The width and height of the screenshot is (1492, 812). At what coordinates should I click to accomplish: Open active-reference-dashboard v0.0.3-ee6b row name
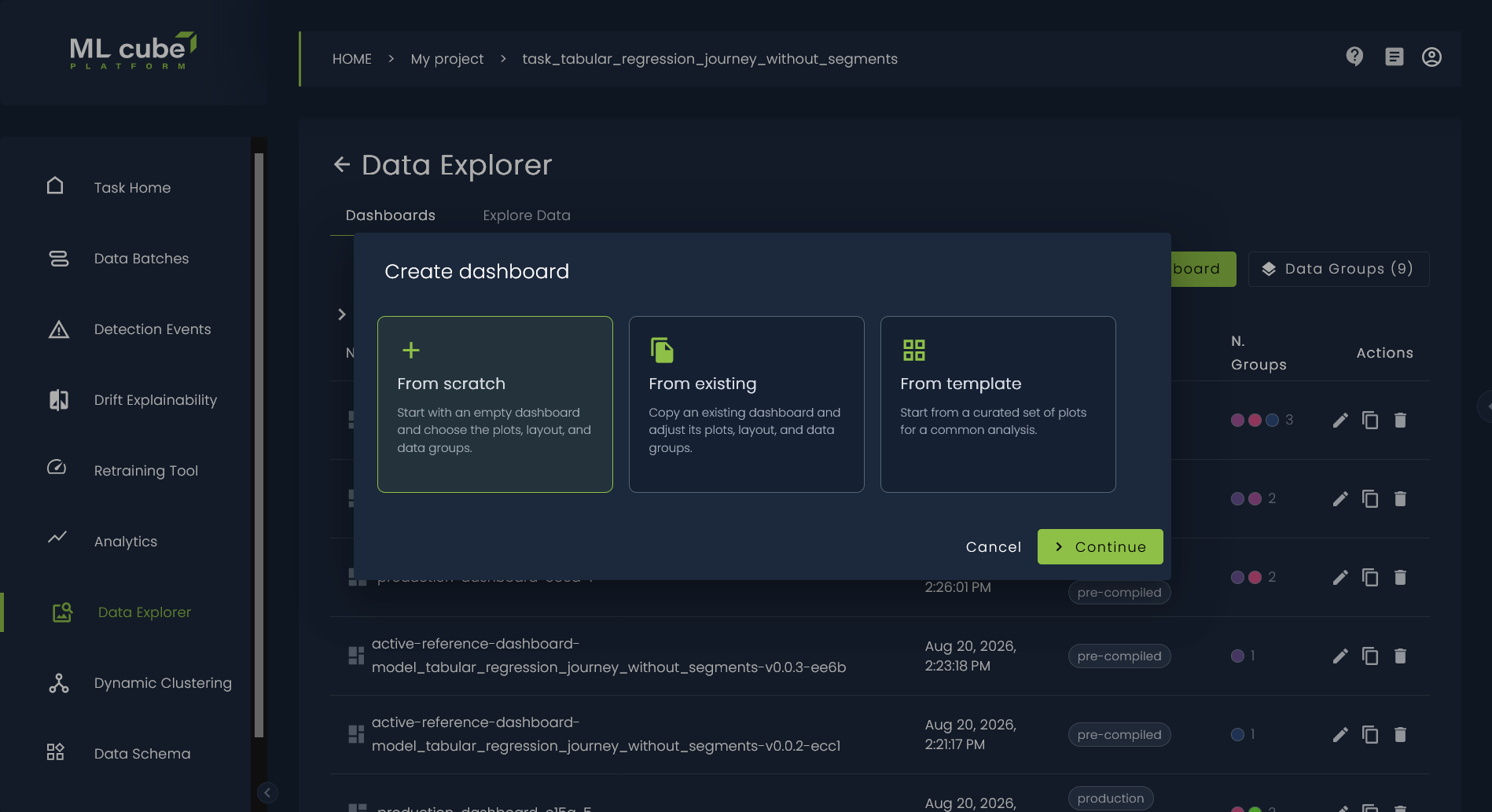click(608, 656)
